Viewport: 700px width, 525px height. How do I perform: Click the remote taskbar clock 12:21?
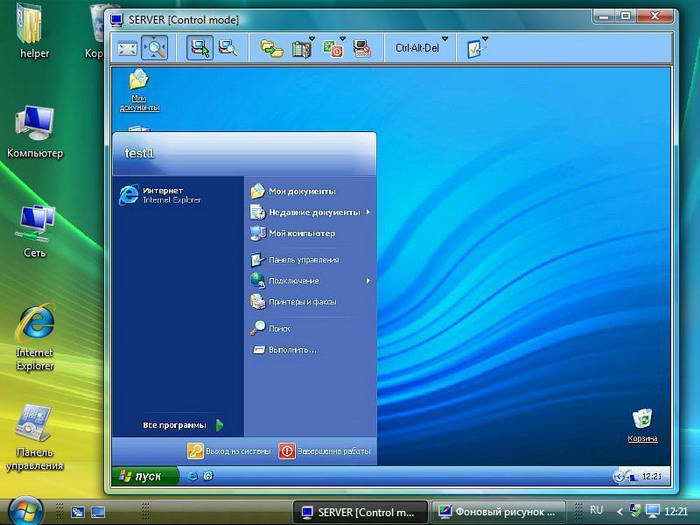click(652, 476)
